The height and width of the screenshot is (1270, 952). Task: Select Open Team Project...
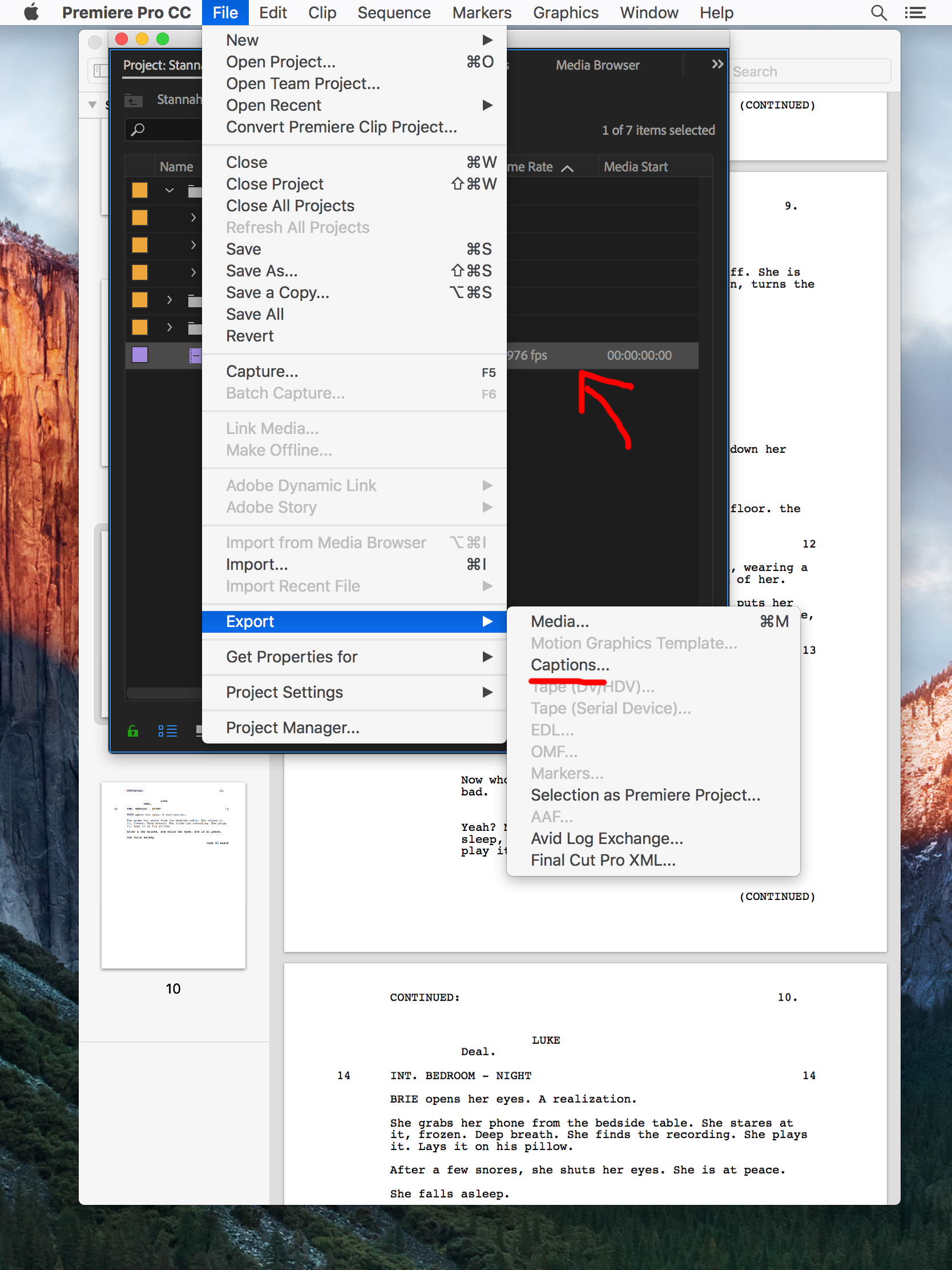point(354,84)
